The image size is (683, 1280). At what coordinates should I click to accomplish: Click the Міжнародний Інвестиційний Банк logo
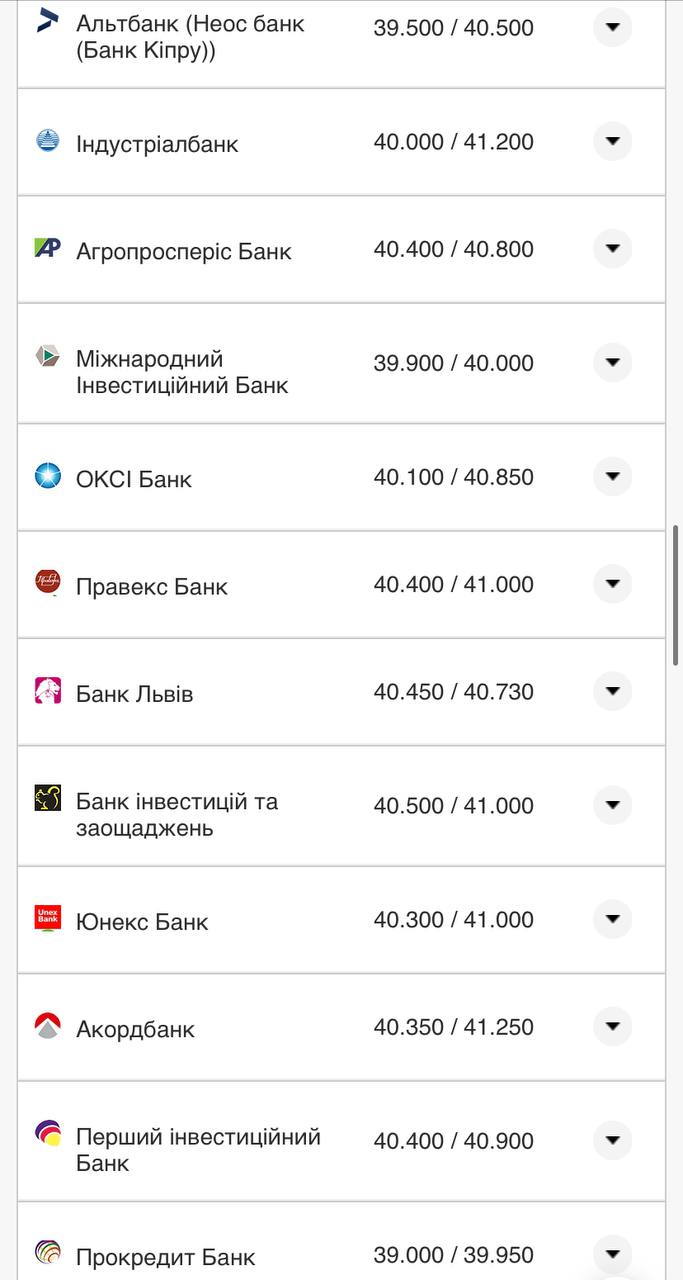48,356
